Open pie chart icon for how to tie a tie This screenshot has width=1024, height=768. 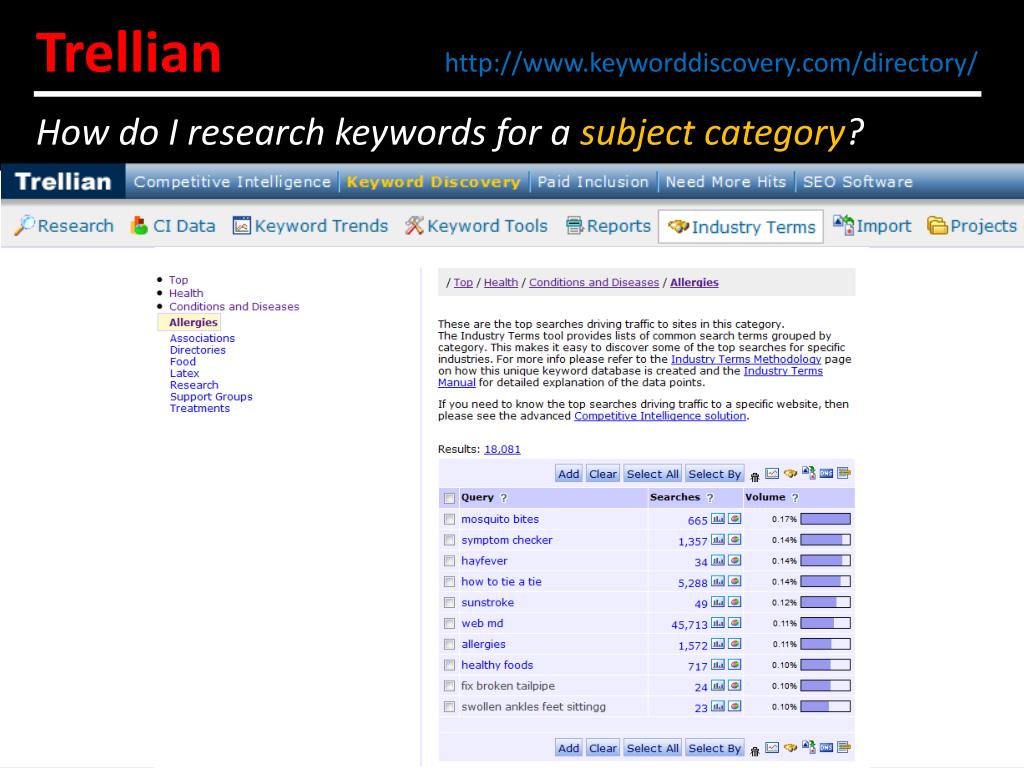click(735, 582)
